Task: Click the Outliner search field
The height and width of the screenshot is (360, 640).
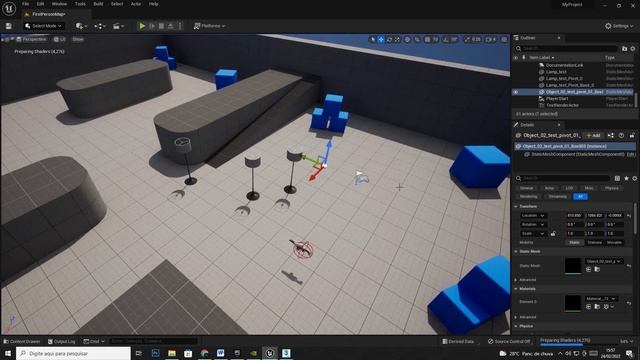Action: tap(567, 48)
